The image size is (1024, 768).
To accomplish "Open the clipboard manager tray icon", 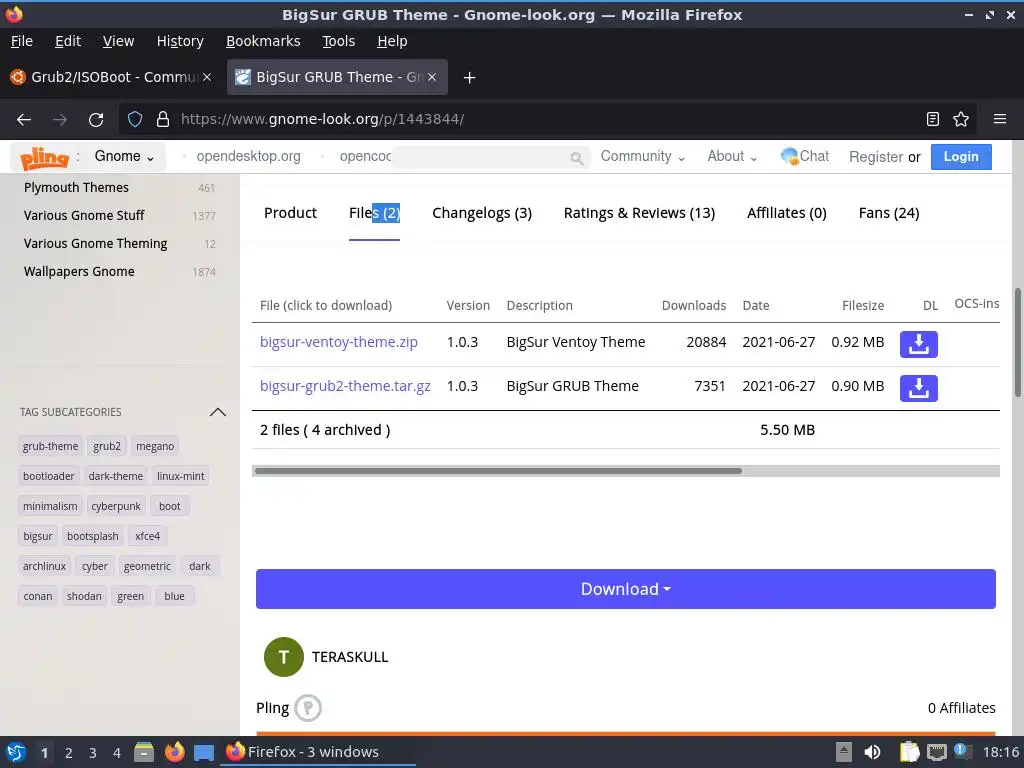I will click(909, 752).
